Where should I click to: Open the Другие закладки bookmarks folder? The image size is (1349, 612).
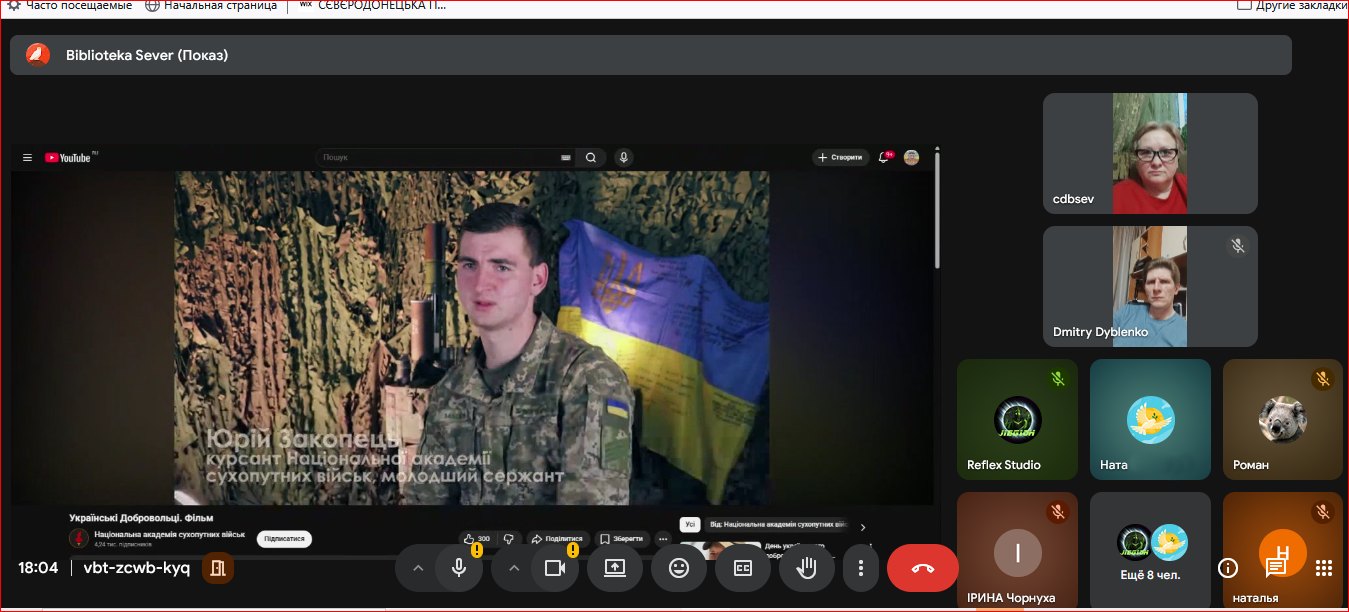(x=1293, y=5)
